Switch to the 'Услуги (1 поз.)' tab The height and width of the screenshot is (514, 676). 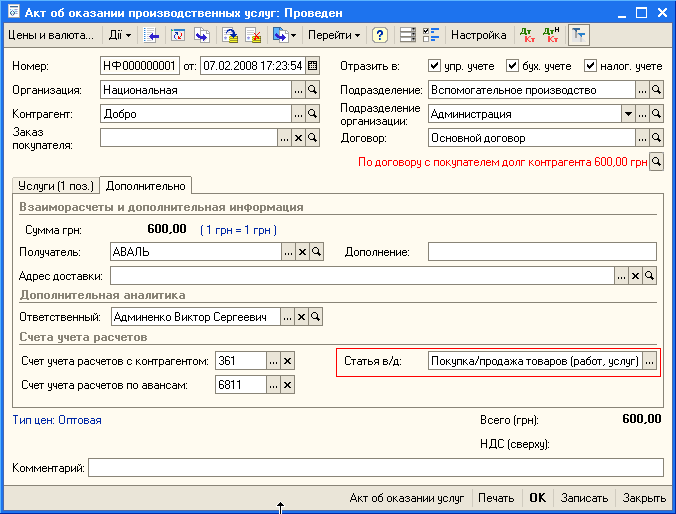click(x=54, y=185)
